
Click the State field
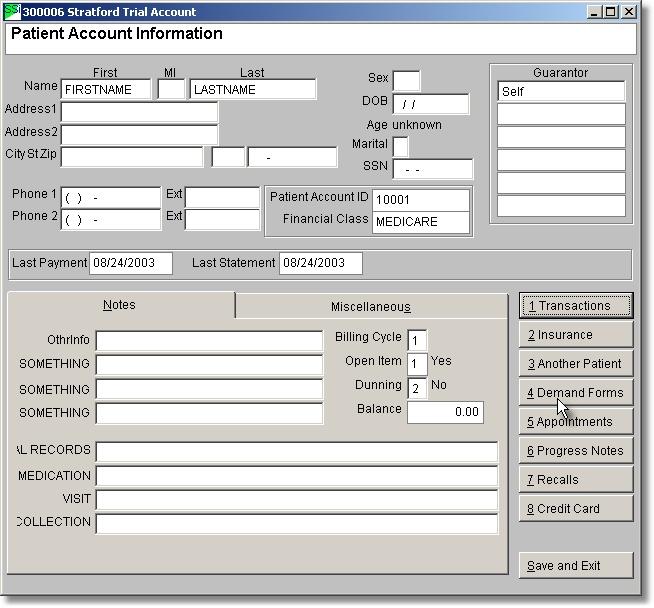[x=228, y=157]
